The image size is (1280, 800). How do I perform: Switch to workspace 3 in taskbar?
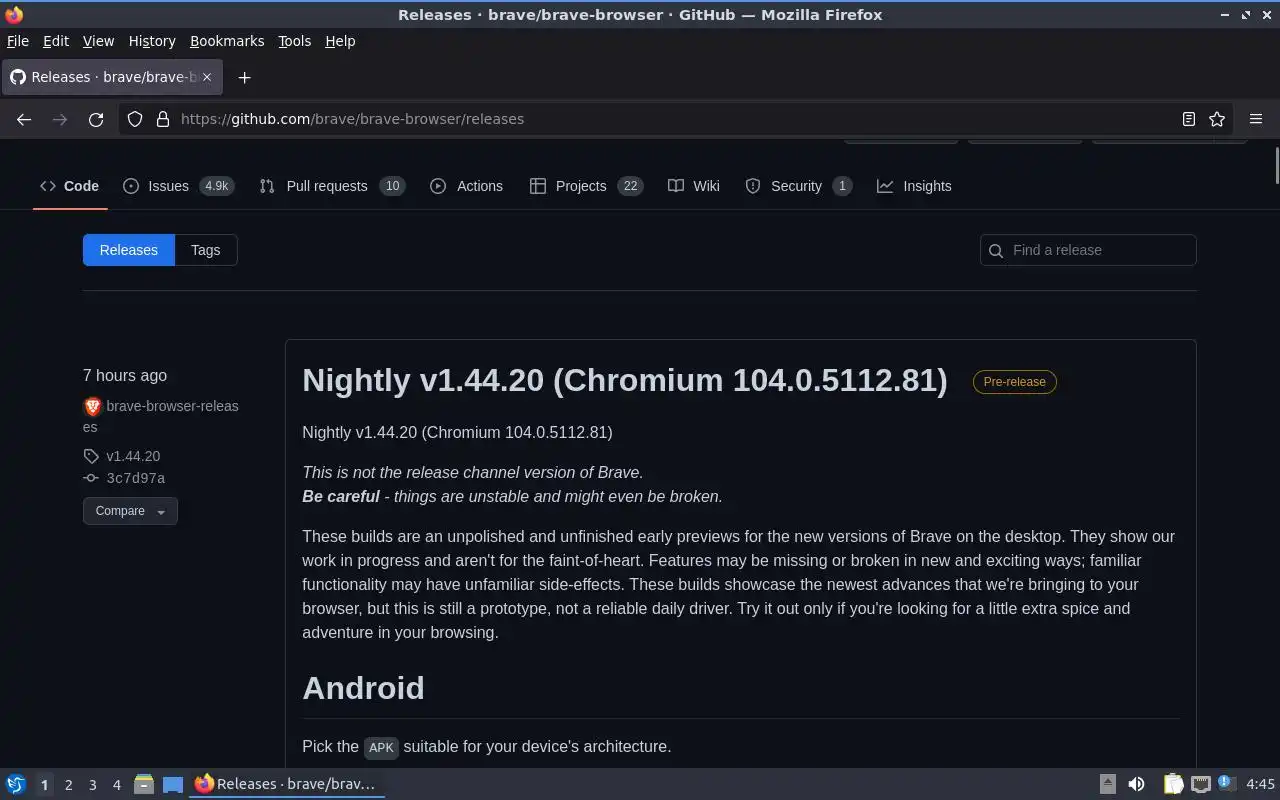[92, 785]
